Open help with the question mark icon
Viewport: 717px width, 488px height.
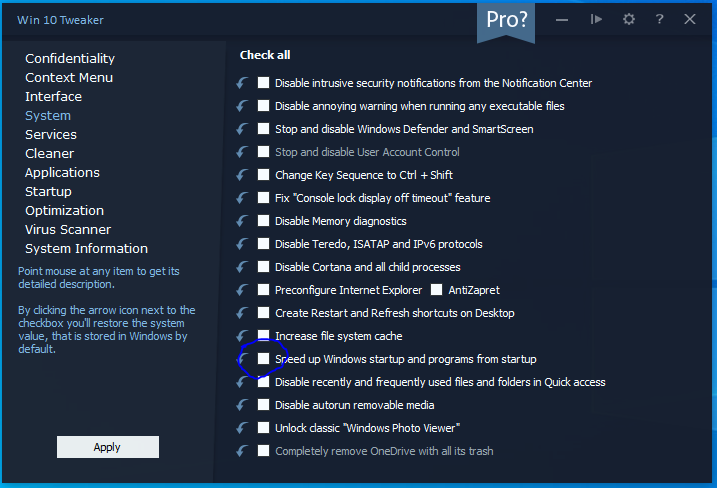(x=659, y=19)
